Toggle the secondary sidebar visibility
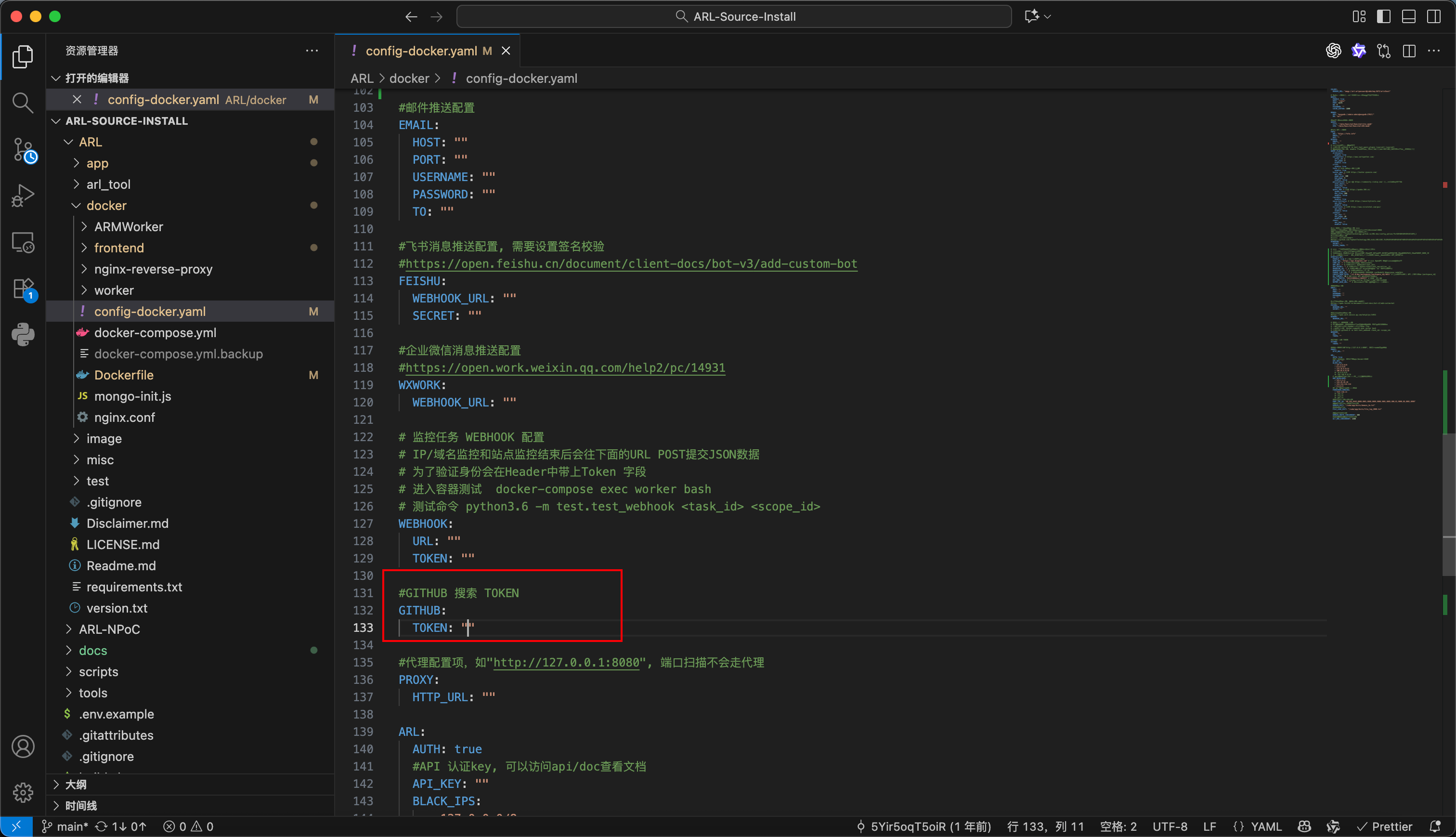 [x=1434, y=17]
